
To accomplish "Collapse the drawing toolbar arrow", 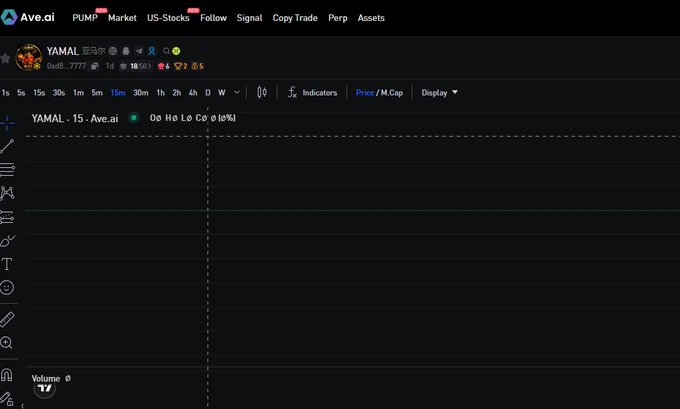I will tap(23, 406).
